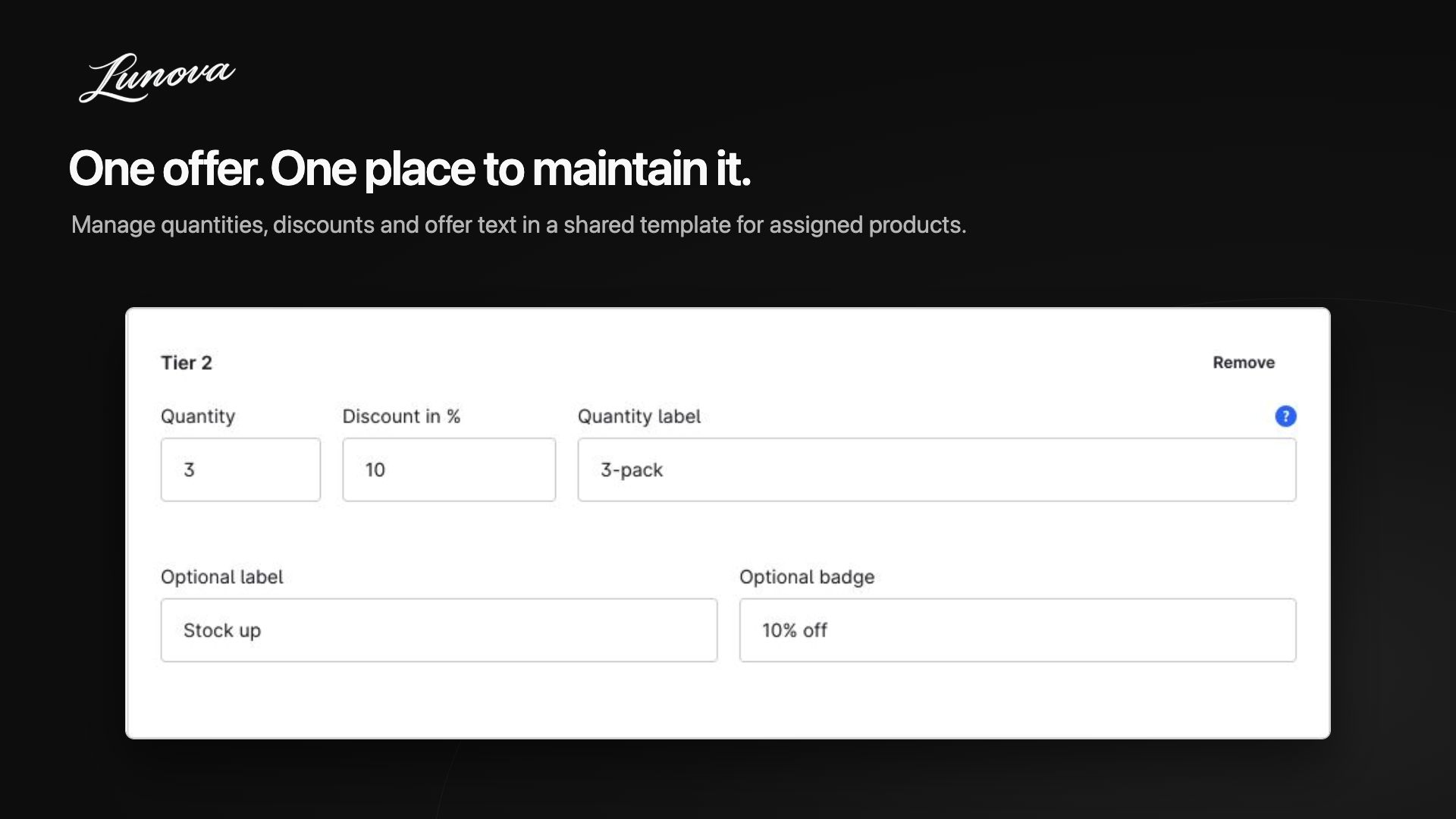Click the 'Manage quantities, discounts…' subtitle
The image size is (1456, 819).
point(519,225)
